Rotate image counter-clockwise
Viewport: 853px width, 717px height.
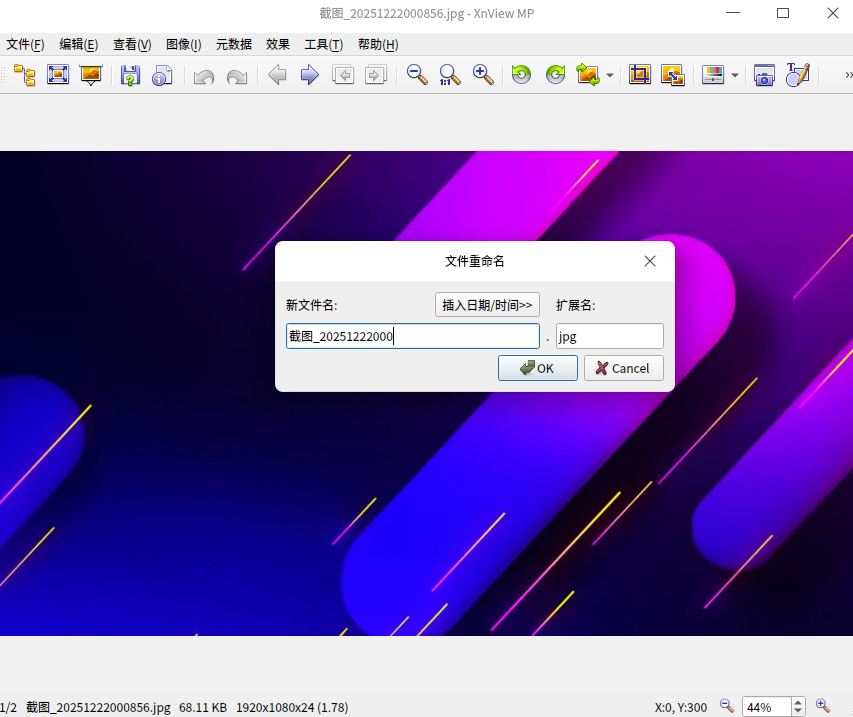[521, 75]
